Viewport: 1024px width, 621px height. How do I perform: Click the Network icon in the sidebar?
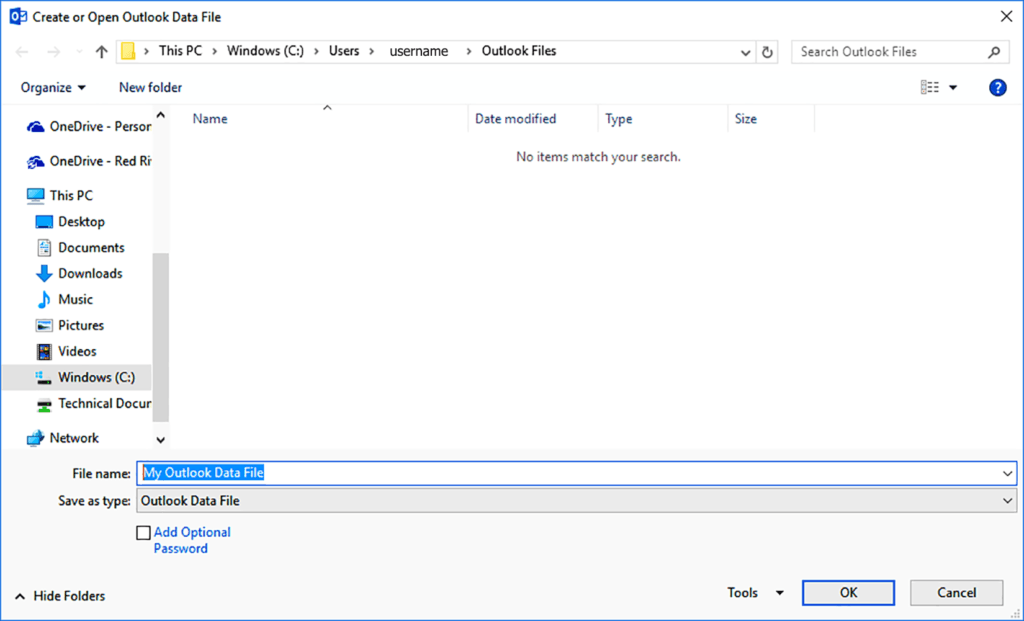pyautogui.click(x=36, y=438)
